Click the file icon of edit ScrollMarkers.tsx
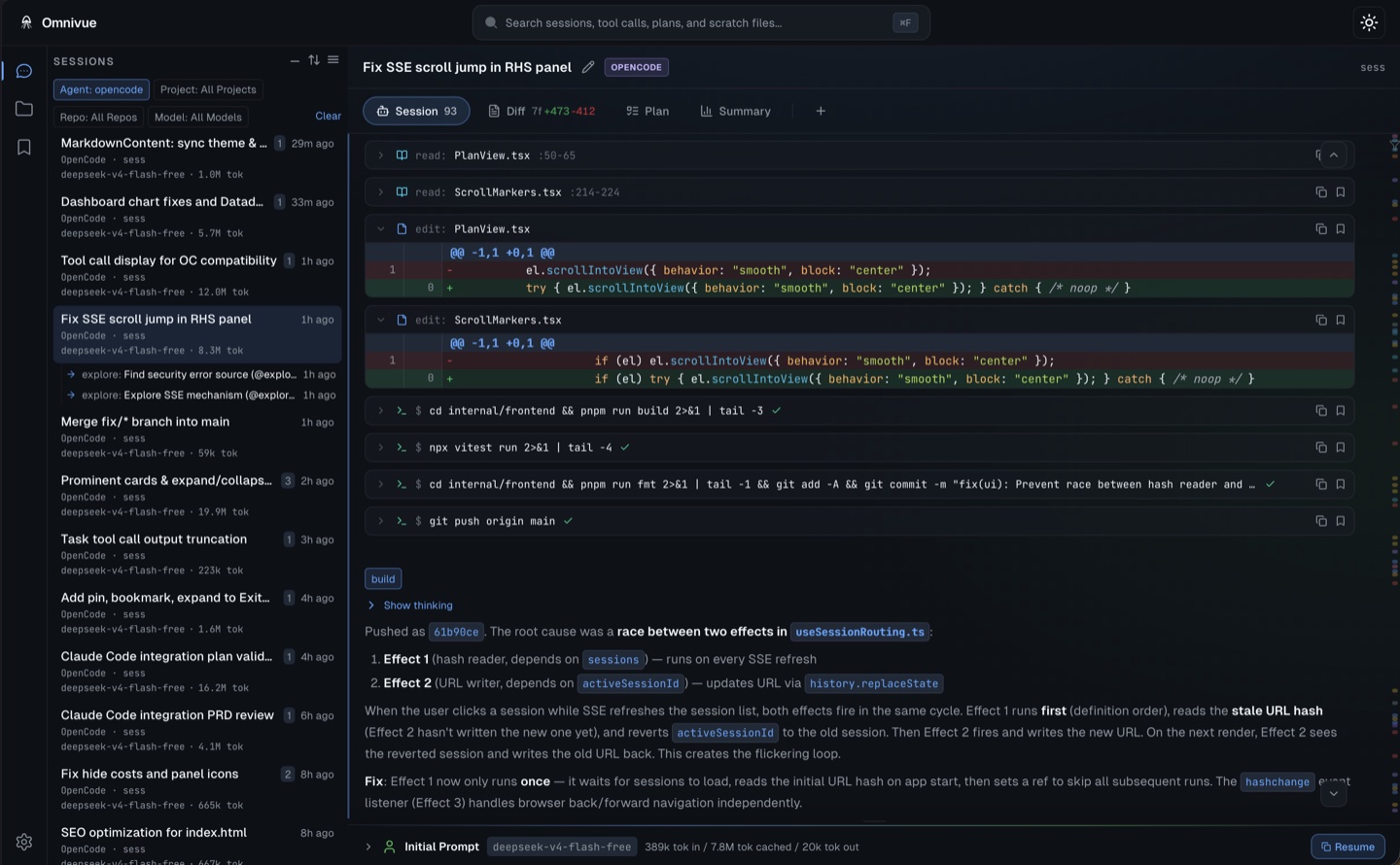 (402, 320)
